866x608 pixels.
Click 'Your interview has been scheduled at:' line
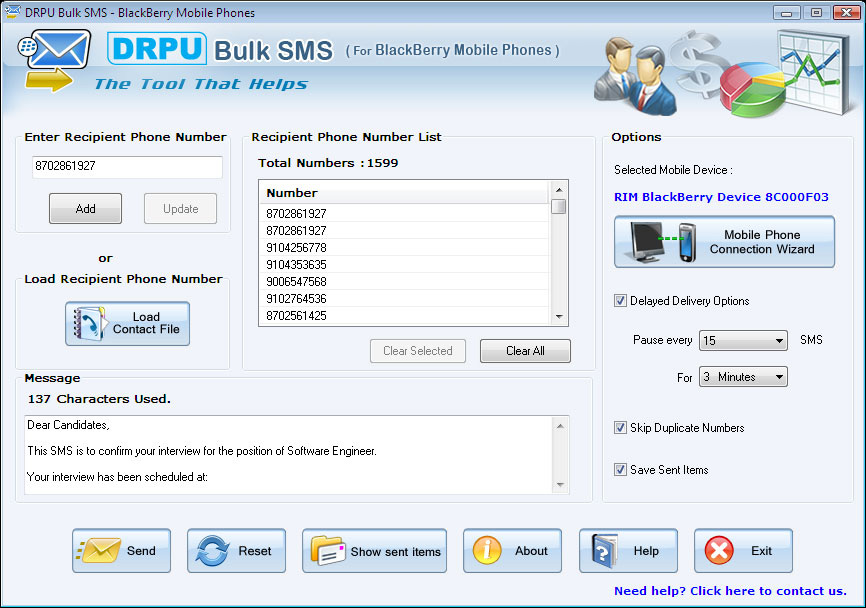coord(117,477)
